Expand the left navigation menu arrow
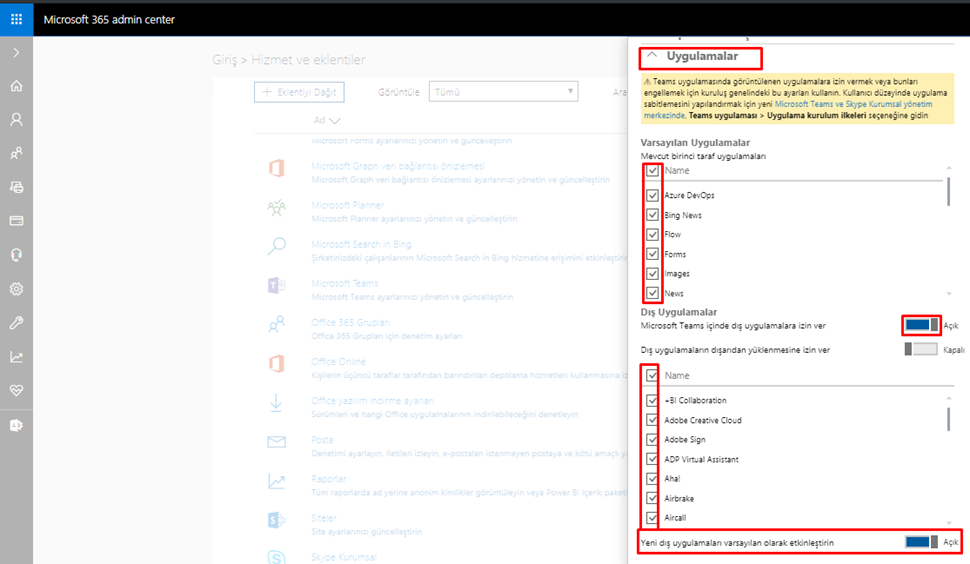This screenshot has width=970, height=564. tap(17, 53)
